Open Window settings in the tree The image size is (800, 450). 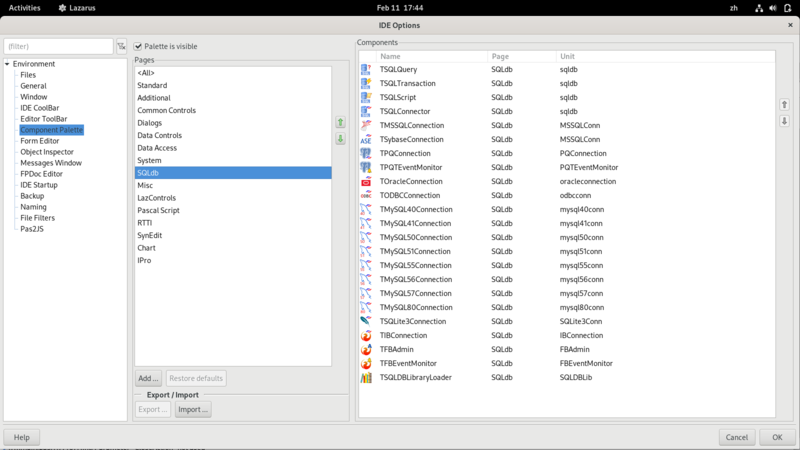point(34,97)
